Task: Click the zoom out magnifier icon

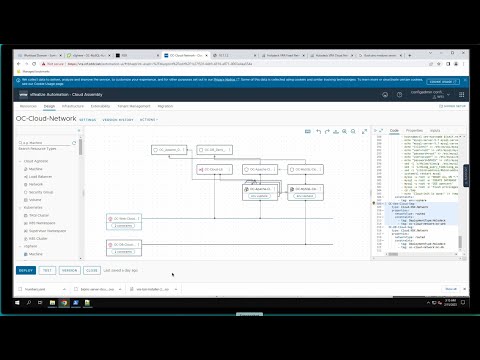Action: pos(353,131)
